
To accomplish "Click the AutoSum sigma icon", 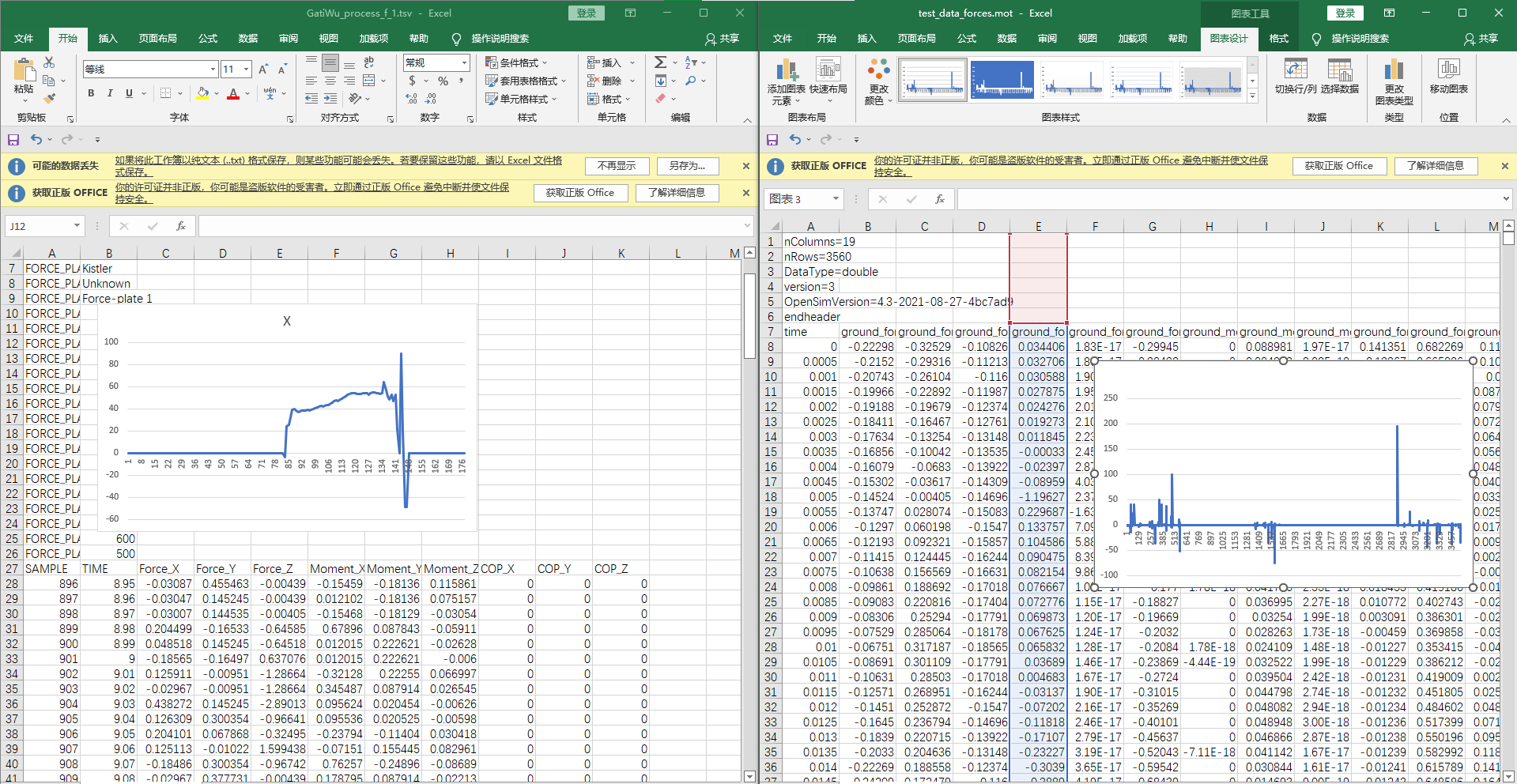I will 661,62.
